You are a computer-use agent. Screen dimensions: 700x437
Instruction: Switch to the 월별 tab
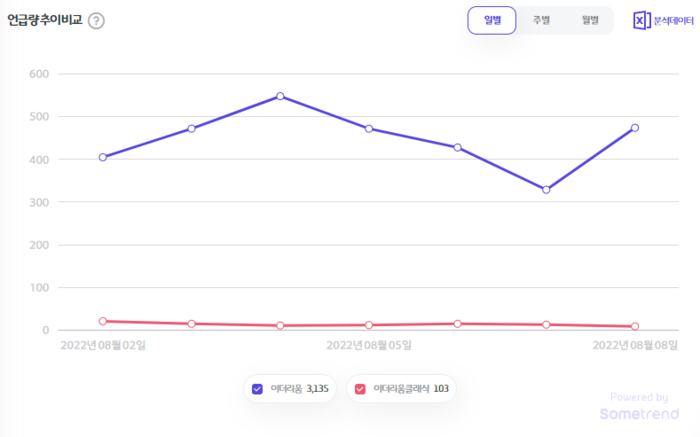590,20
